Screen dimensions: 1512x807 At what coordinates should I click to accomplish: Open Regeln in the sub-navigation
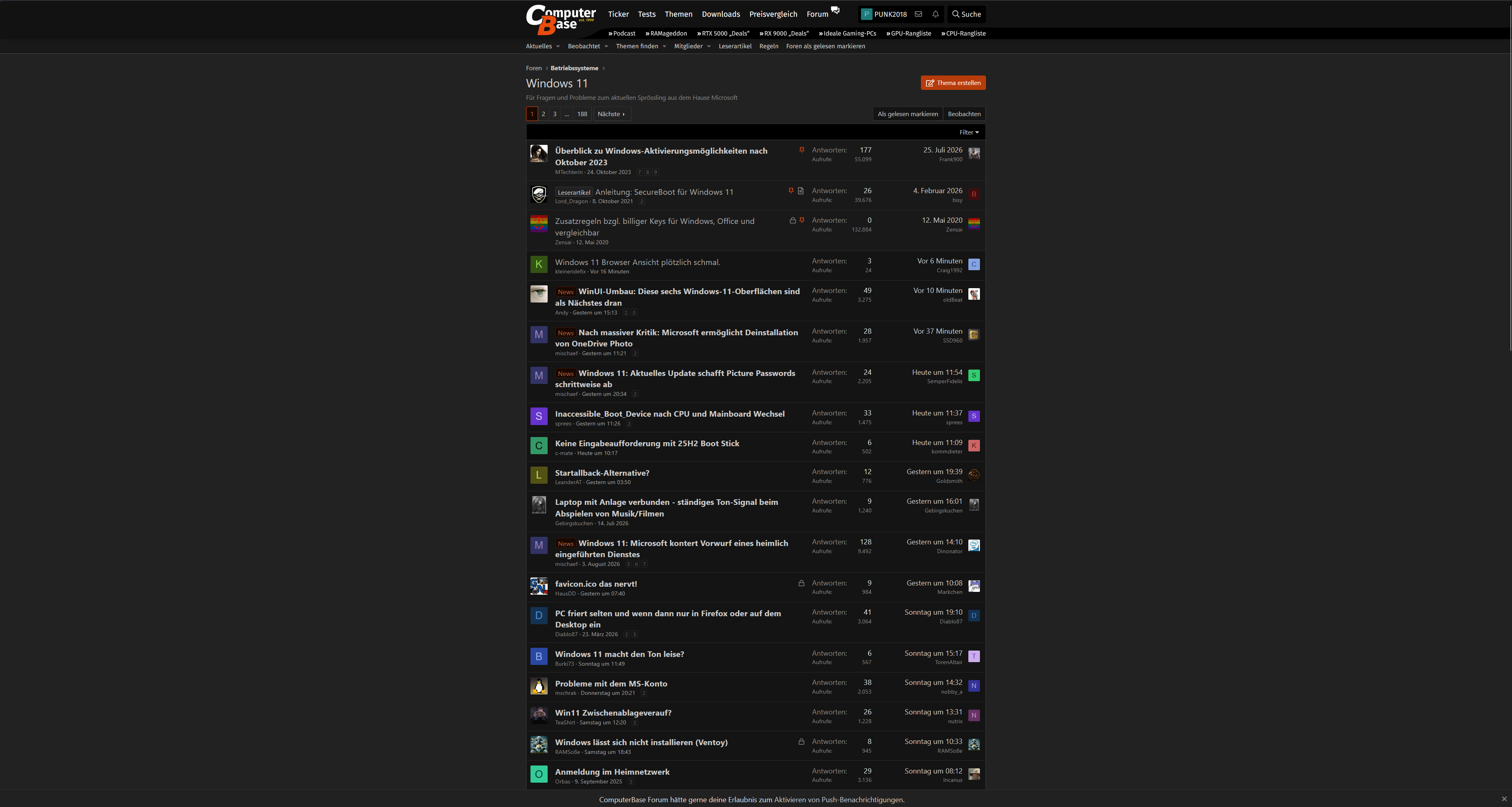pos(769,46)
